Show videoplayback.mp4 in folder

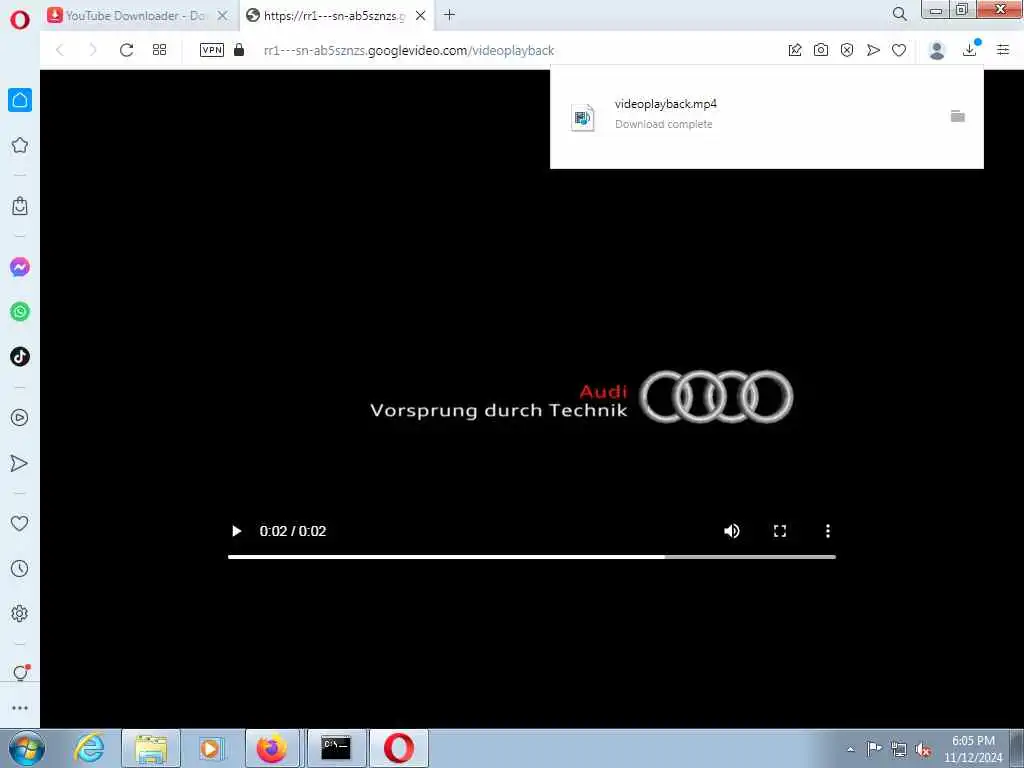[x=957, y=116]
